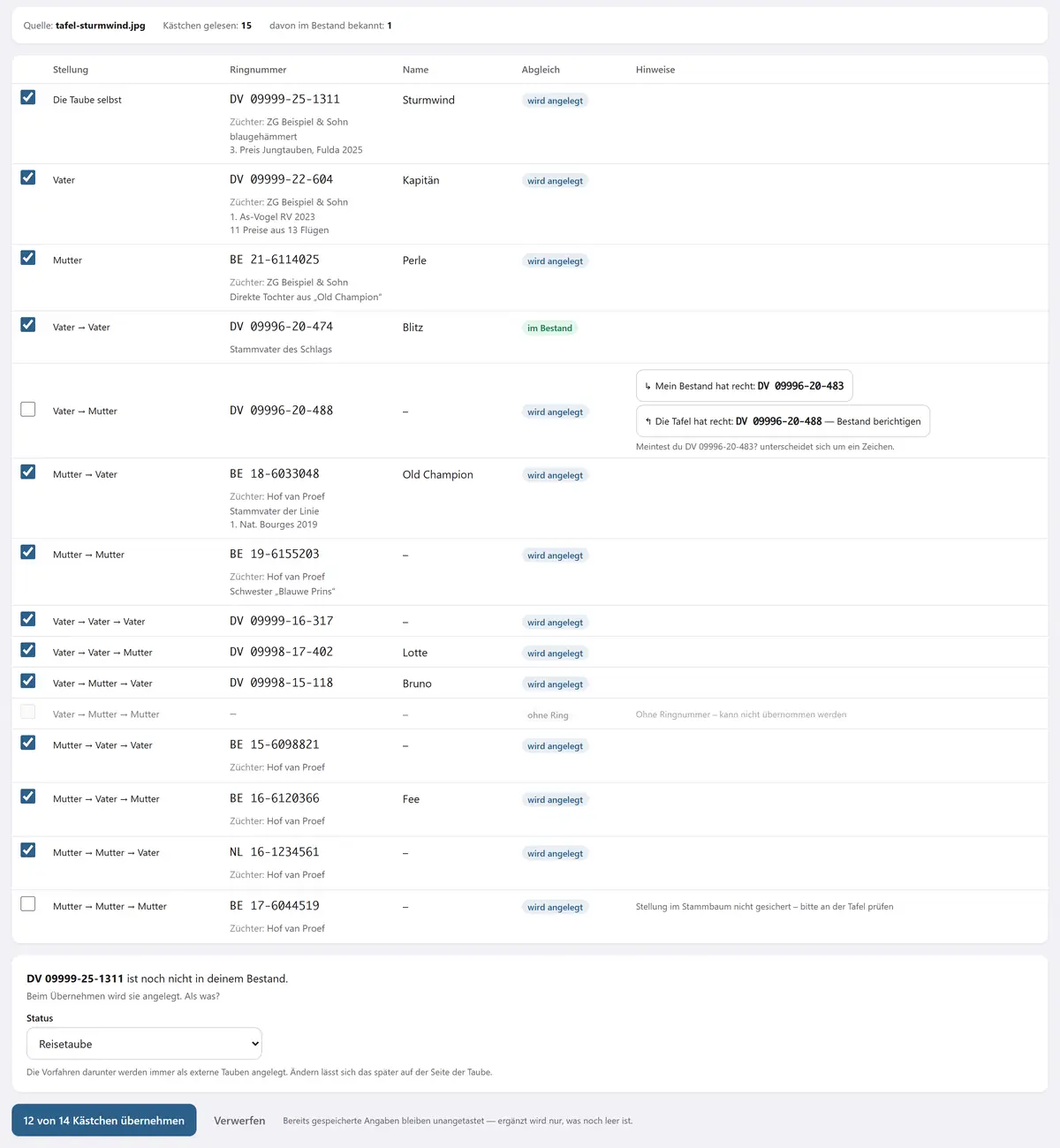Click the name Sturmwind

click(428, 100)
